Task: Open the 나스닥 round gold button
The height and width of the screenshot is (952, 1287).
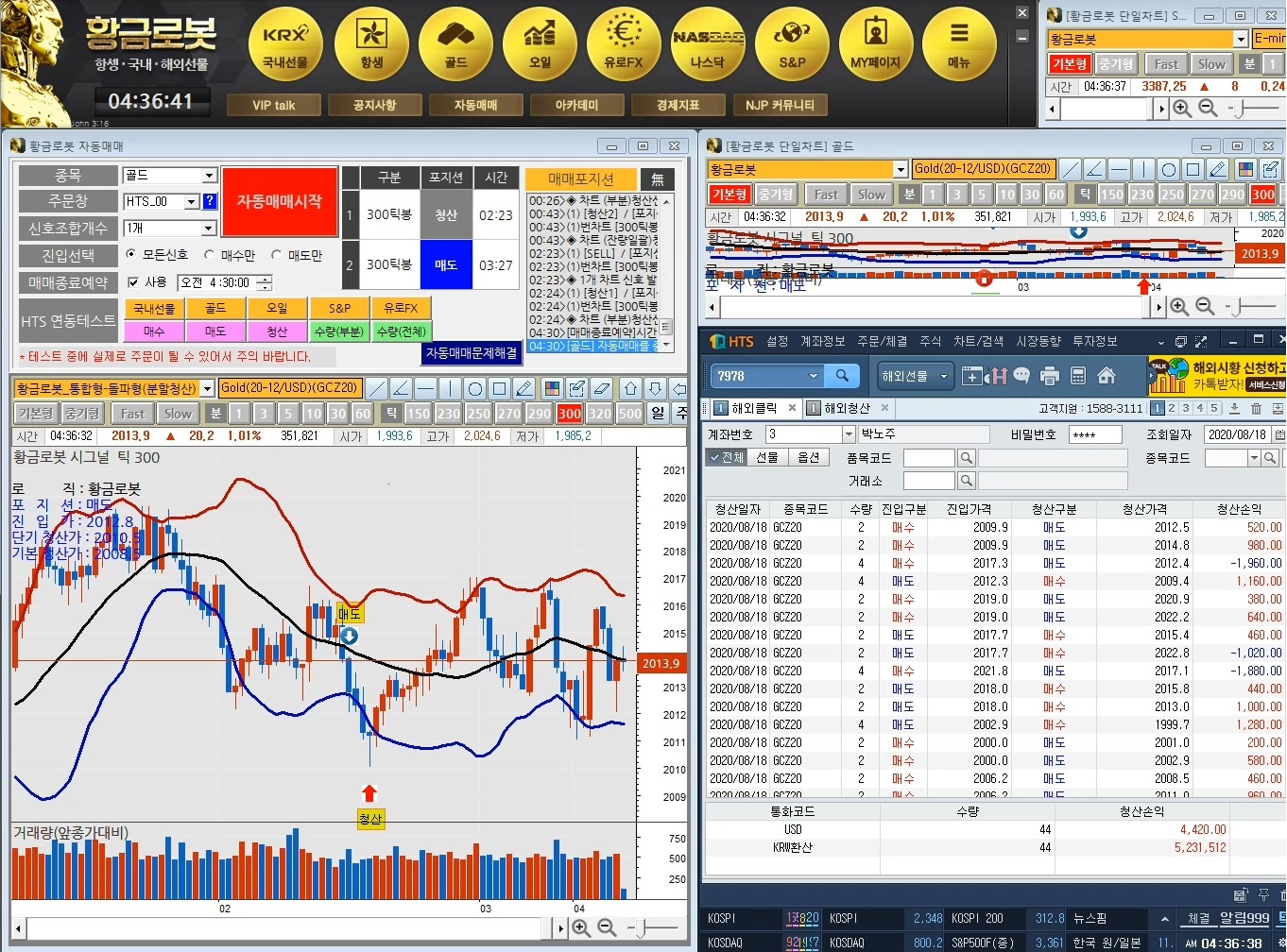Action: pos(708,45)
